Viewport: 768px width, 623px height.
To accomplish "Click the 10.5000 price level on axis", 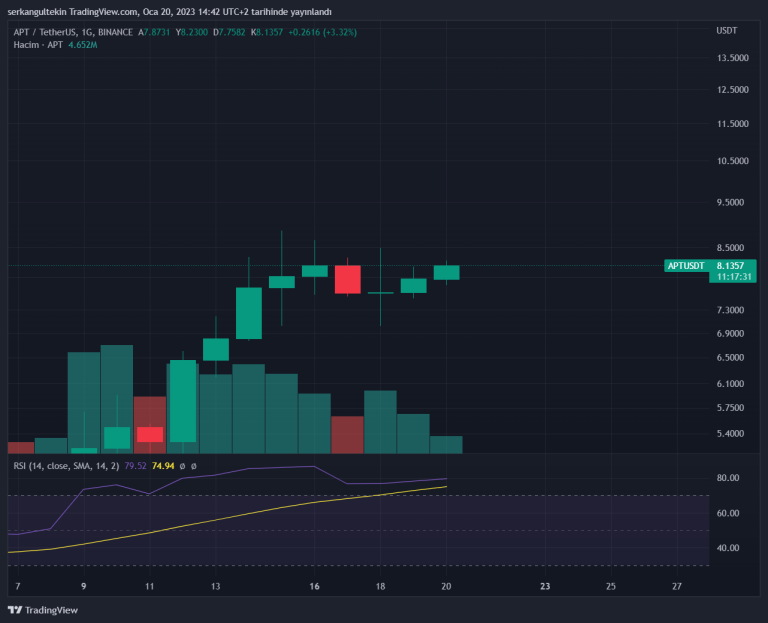I will click(733, 161).
